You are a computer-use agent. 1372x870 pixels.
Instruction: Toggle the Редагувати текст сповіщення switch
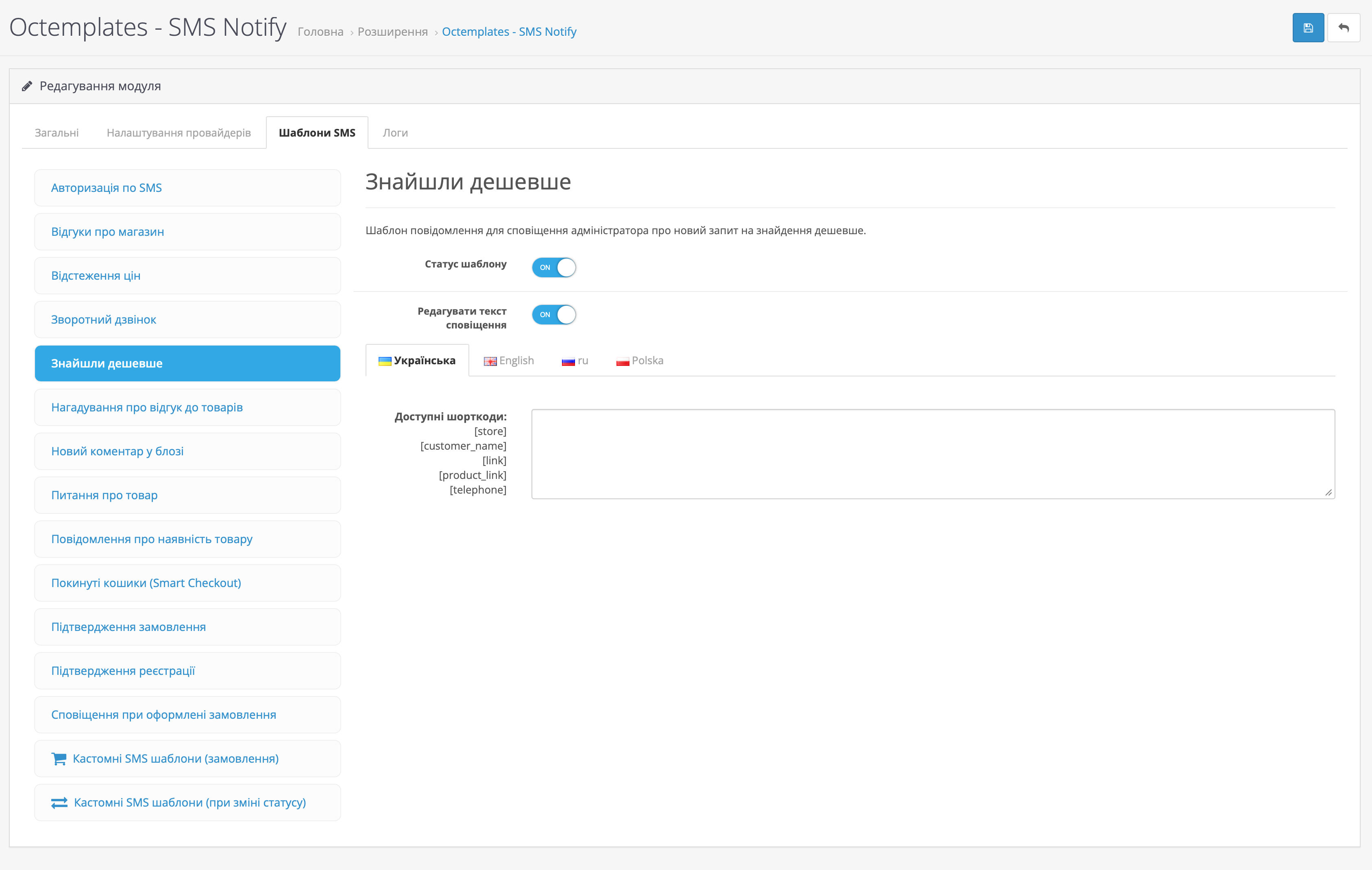(x=554, y=315)
